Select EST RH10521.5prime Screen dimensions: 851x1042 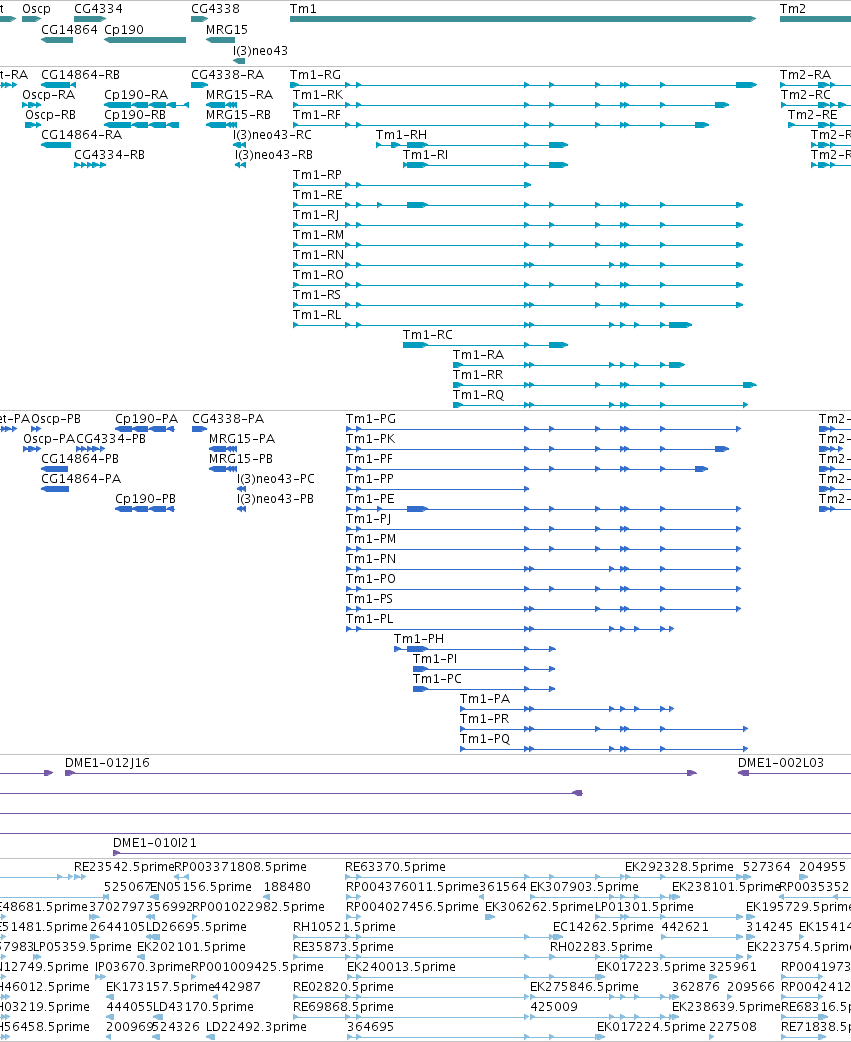click(x=344, y=926)
